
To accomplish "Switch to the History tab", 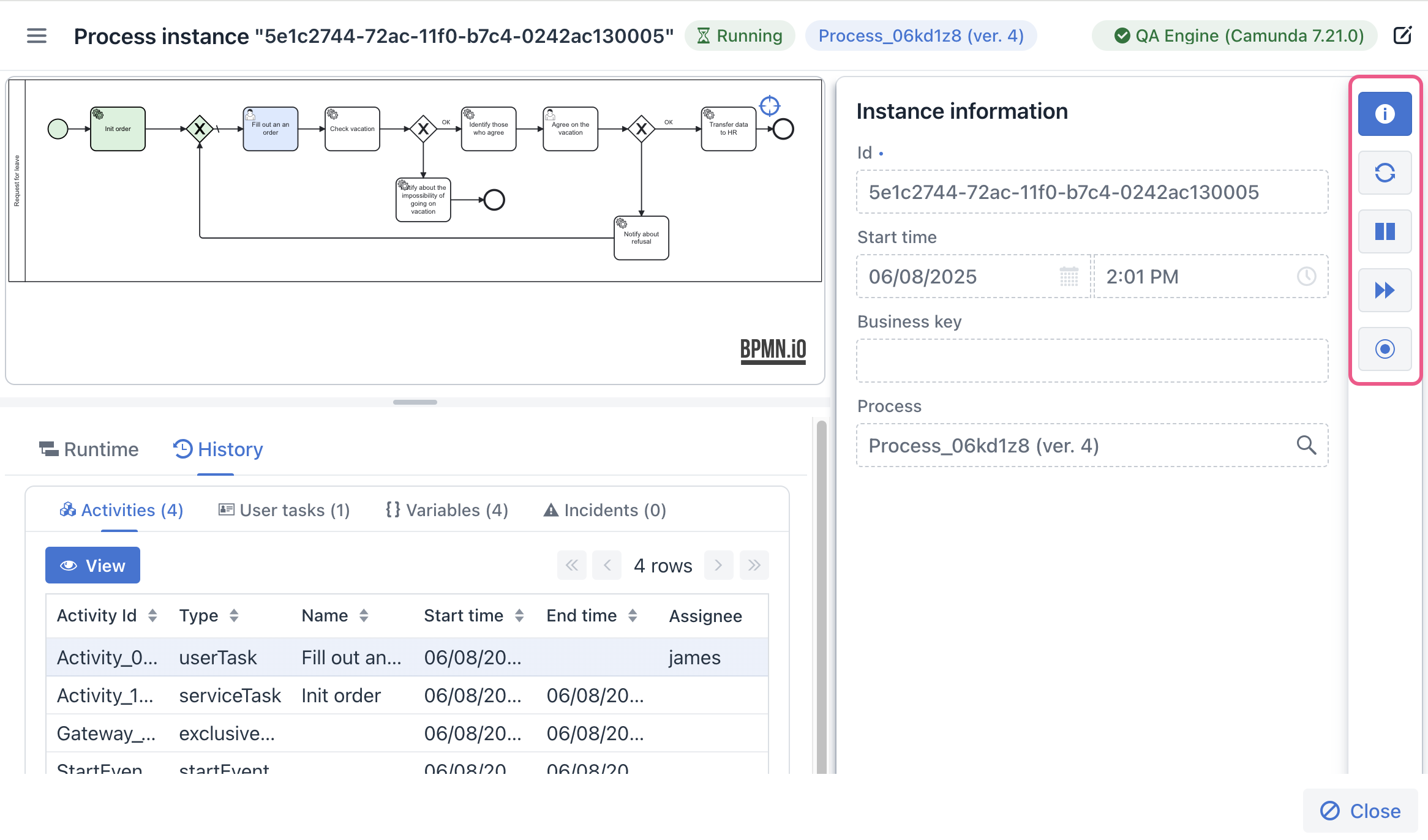I will tap(217, 449).
